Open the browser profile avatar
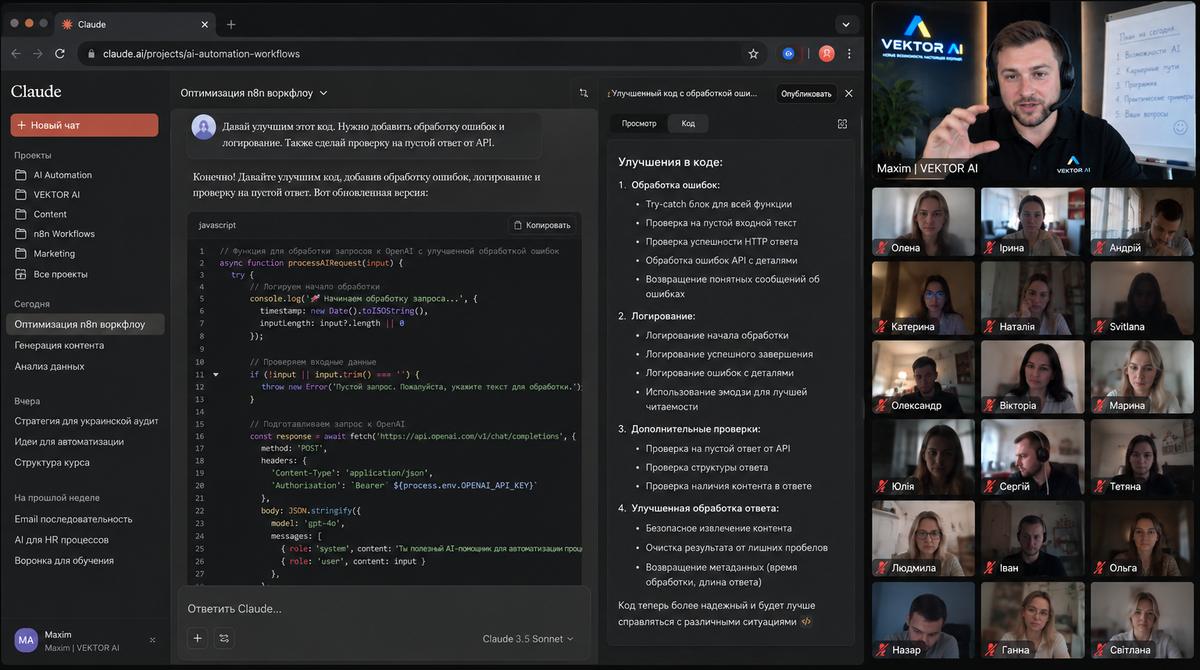Viewport: 1200px width, 670px height. coord(826,53)
